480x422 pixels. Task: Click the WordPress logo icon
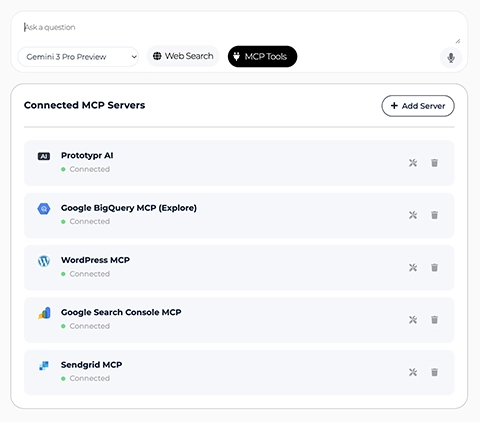pos(44,261)
